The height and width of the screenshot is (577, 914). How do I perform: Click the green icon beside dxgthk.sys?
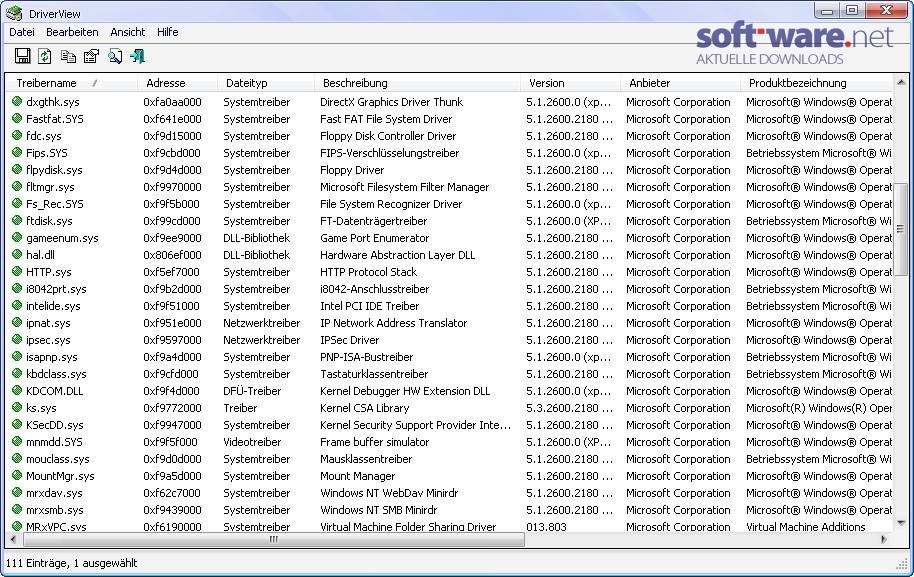[17, 101]
